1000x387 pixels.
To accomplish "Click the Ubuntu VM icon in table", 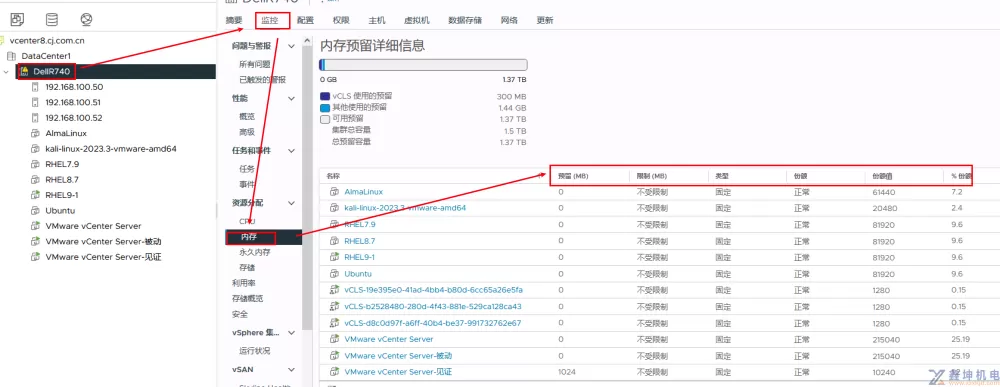I will tap(334, 274).
